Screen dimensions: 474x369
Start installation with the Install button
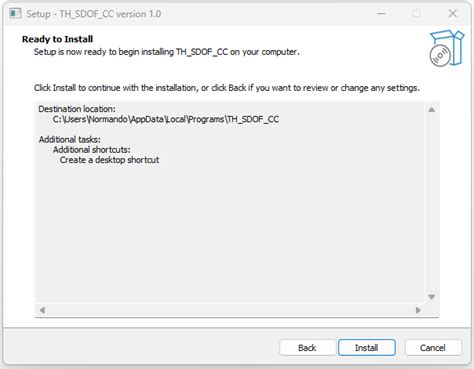pos(367,348)
